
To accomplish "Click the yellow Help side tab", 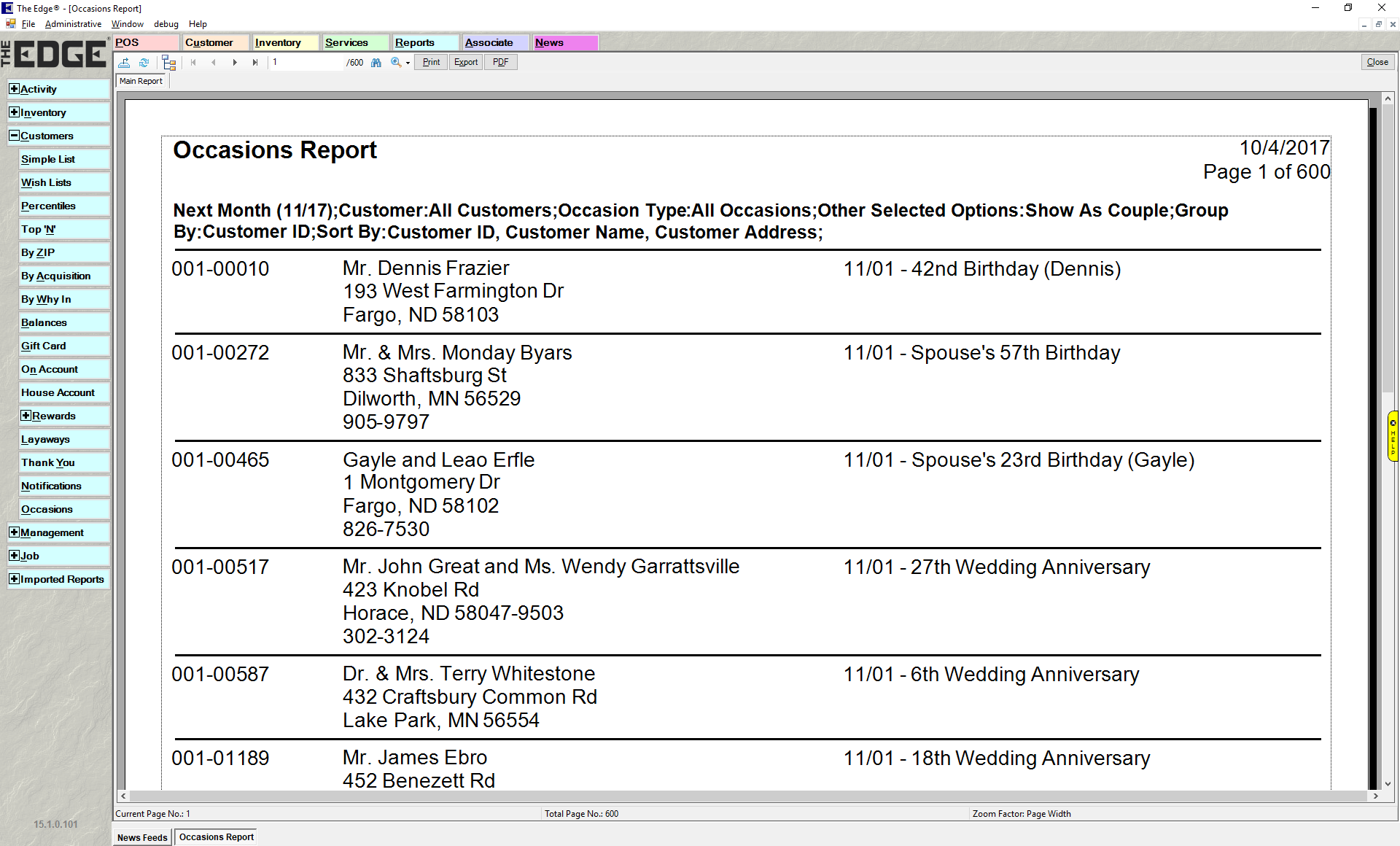I will [1393, 436].
